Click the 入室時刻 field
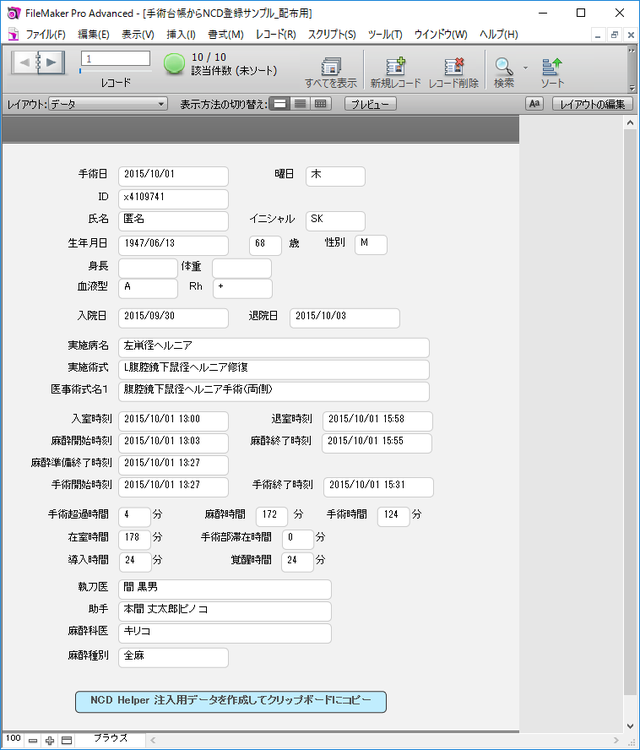Screen dimensions: 640x750 (x=173, y=421)
